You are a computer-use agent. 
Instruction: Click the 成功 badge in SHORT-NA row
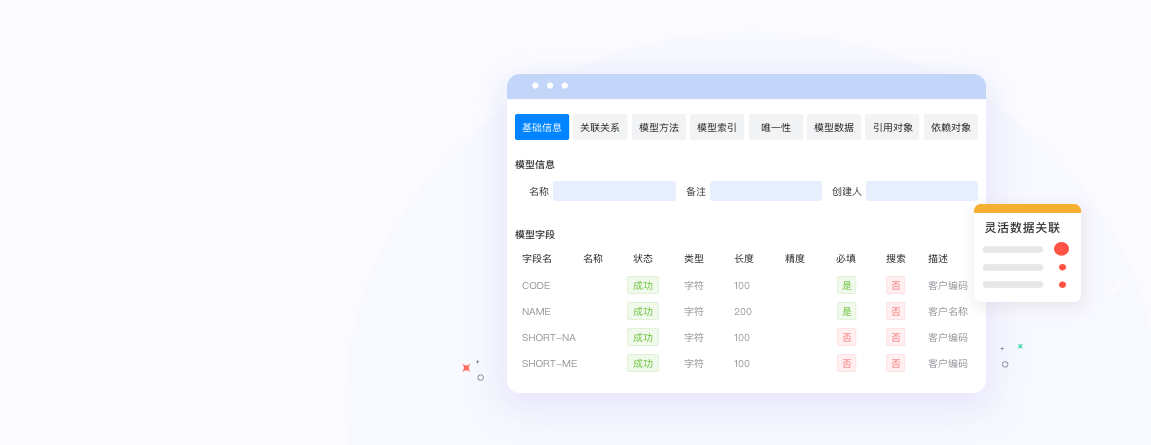click(x=643, y=337)
